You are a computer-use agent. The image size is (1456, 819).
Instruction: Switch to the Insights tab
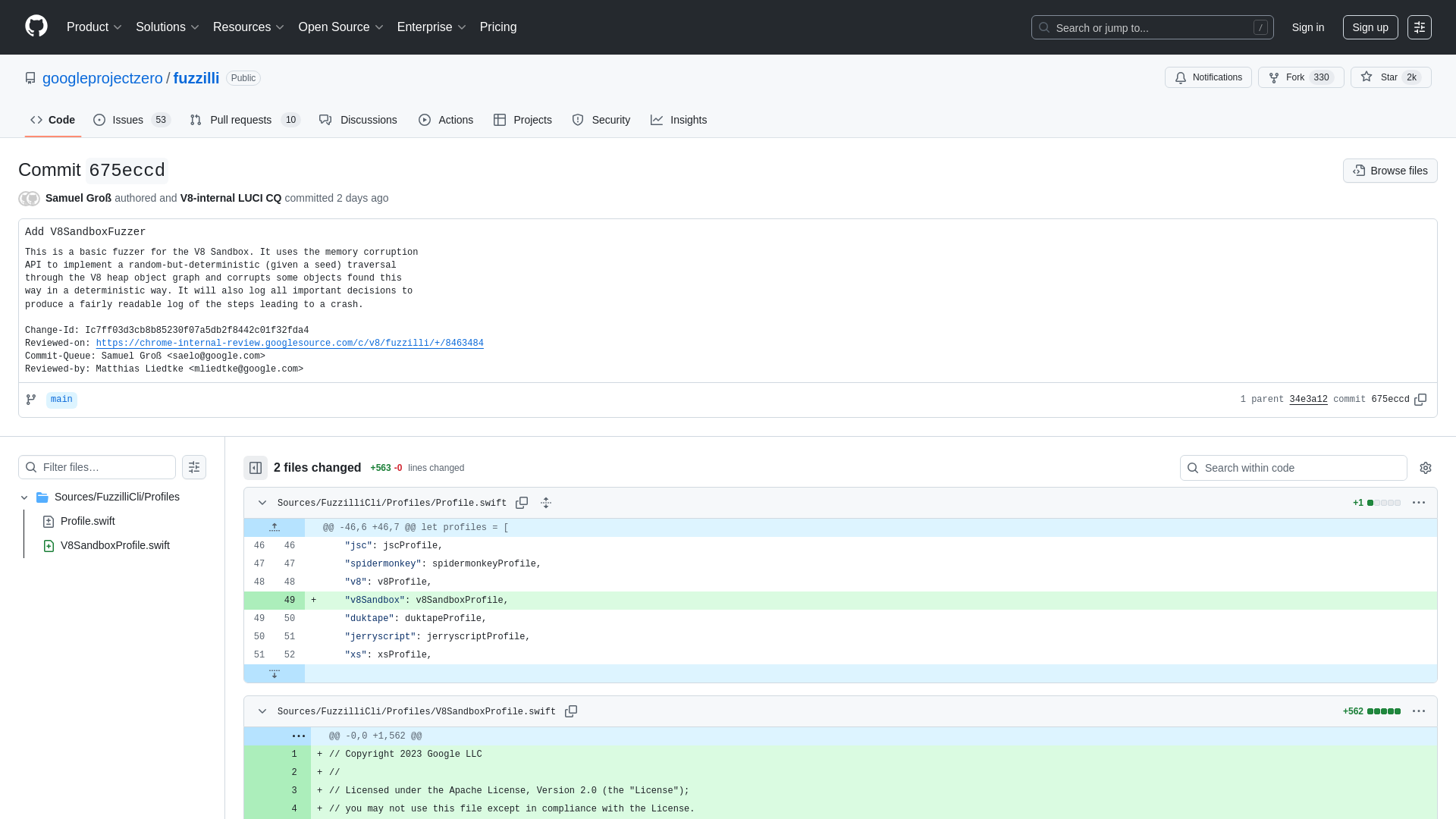[x=679, y=120]
